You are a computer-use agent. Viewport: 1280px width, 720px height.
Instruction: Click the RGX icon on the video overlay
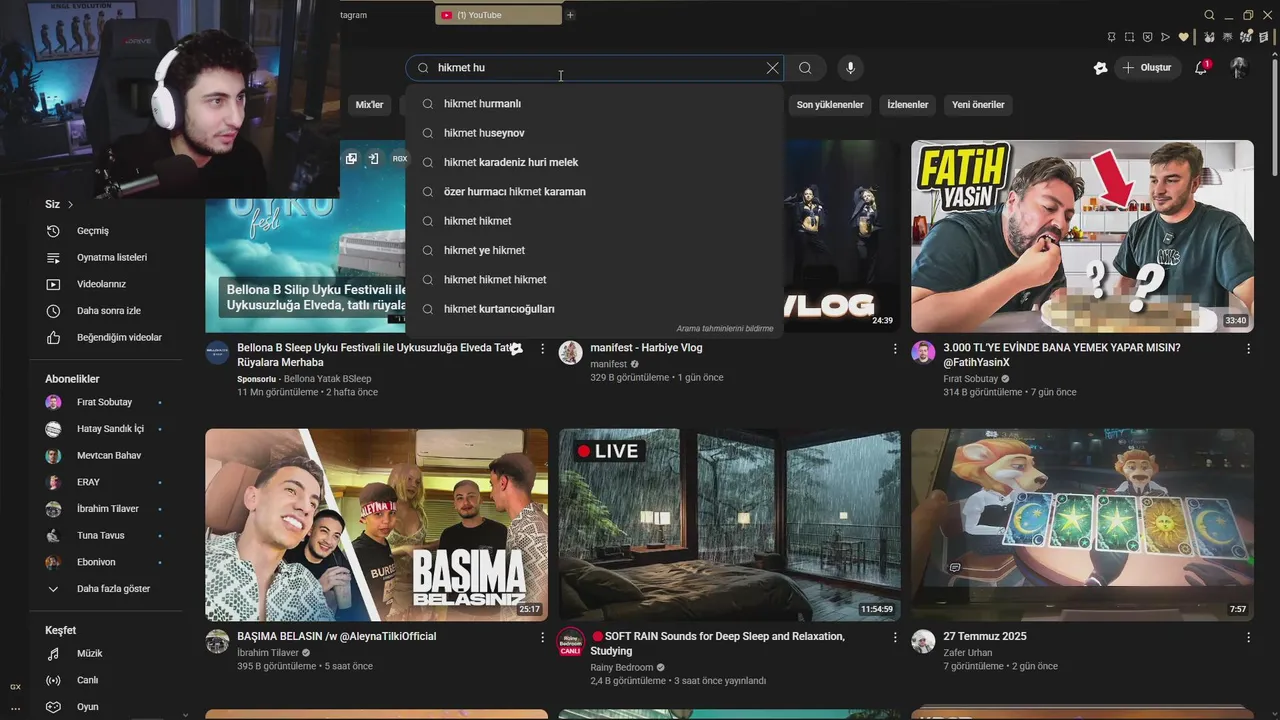[400, 158]
